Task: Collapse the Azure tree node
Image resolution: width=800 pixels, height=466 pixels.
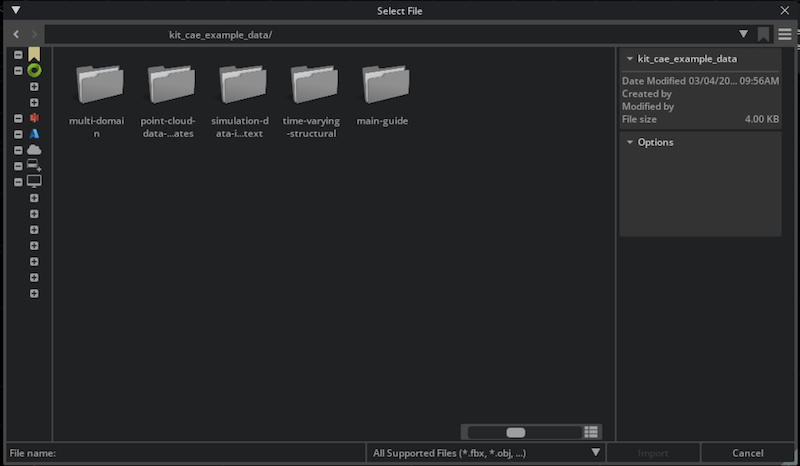Action: coord(18,134)
